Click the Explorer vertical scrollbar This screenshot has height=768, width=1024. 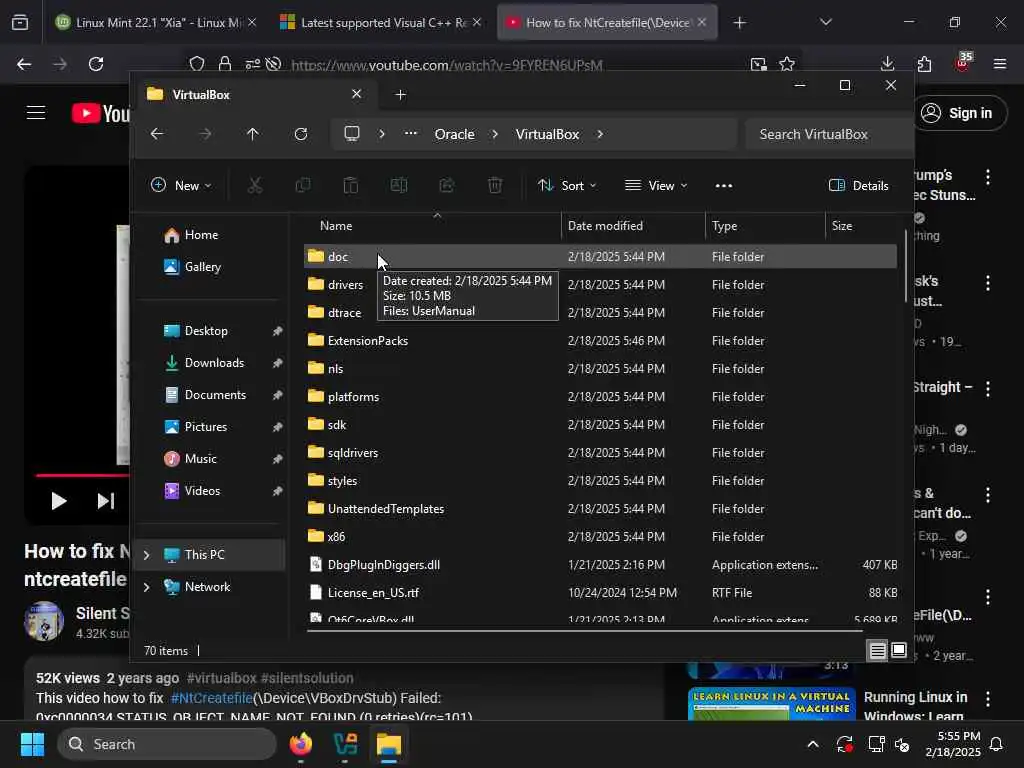[x=906, y=266]
